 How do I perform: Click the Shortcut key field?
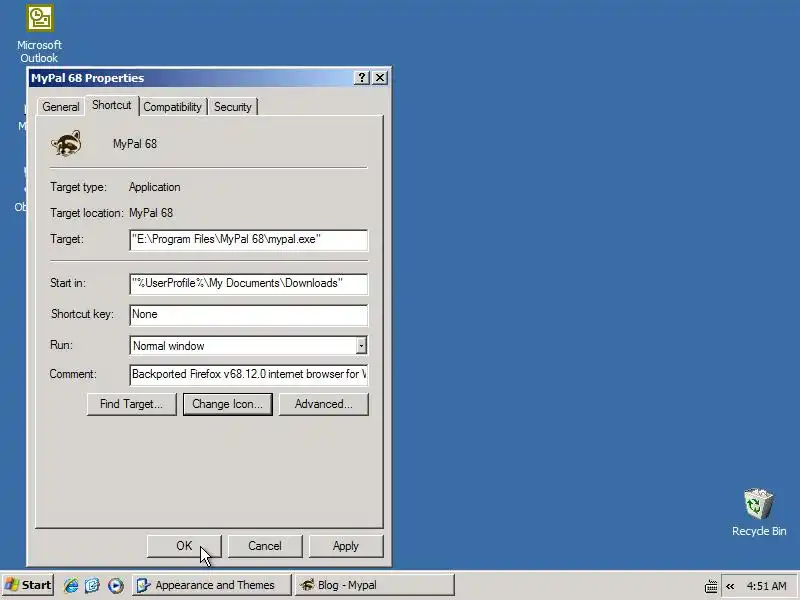(248, 315)
